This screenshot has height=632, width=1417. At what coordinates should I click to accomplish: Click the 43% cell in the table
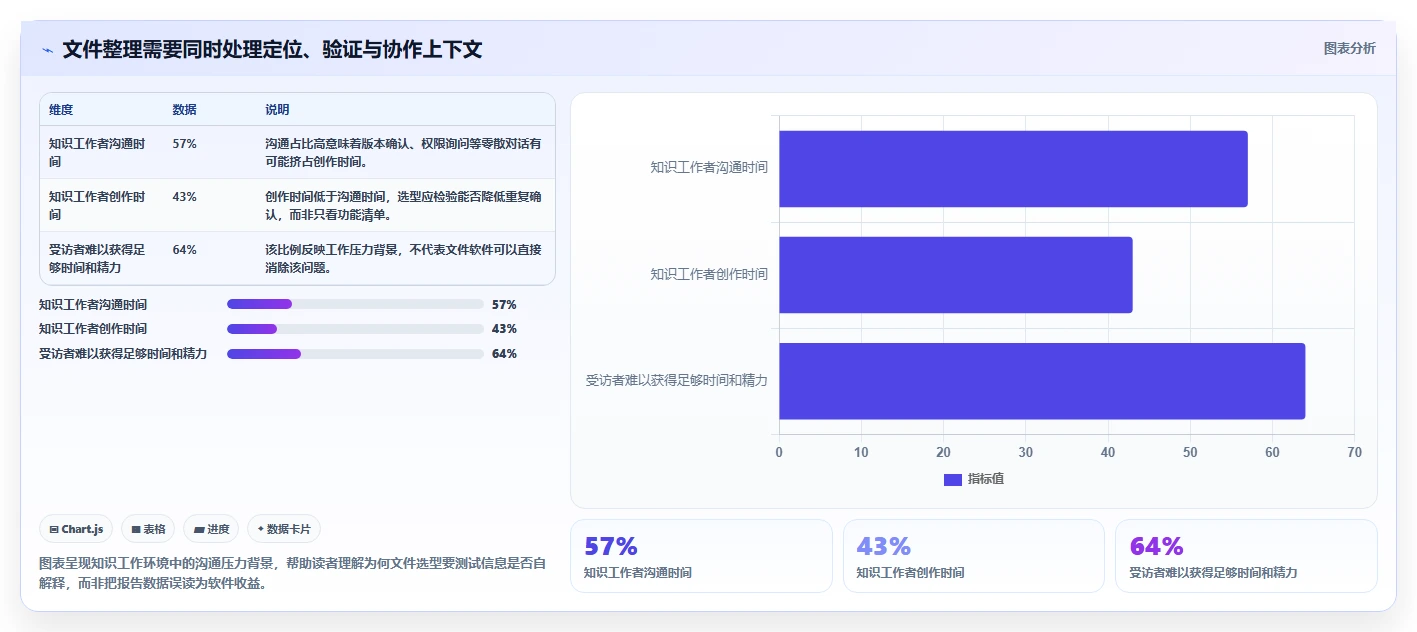click(184, 197)
